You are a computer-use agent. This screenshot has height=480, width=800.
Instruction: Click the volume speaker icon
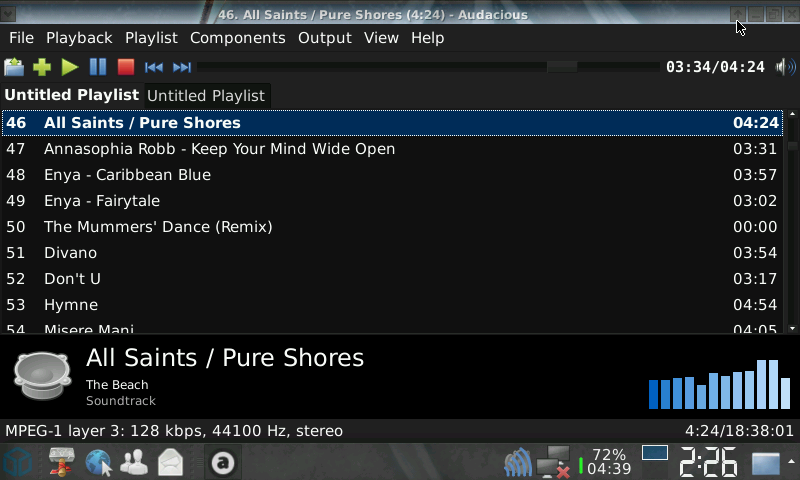(x=785, y=67)
